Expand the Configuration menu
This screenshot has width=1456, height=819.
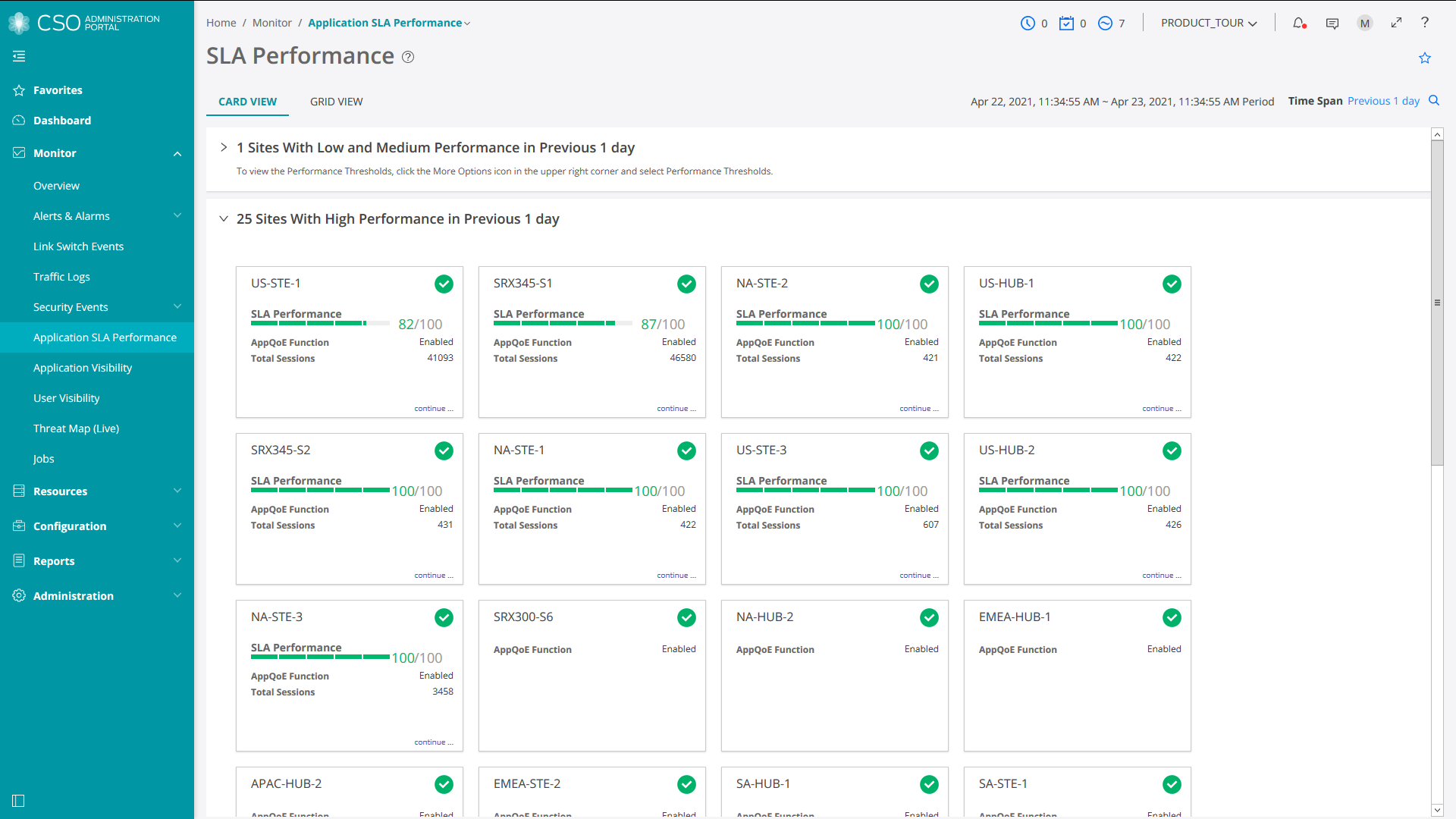[177, 526]
